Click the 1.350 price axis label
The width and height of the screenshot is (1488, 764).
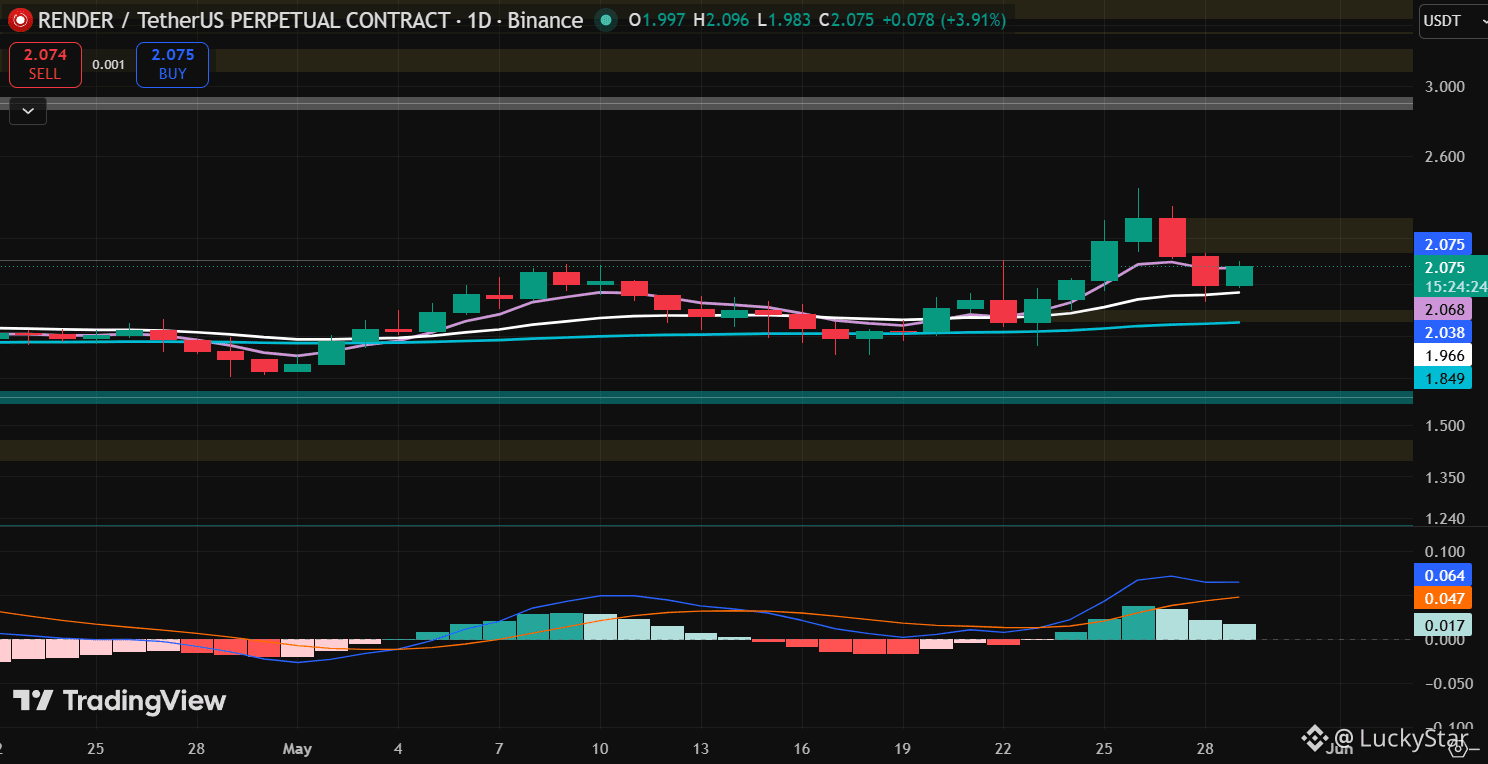pos(1444,478)
